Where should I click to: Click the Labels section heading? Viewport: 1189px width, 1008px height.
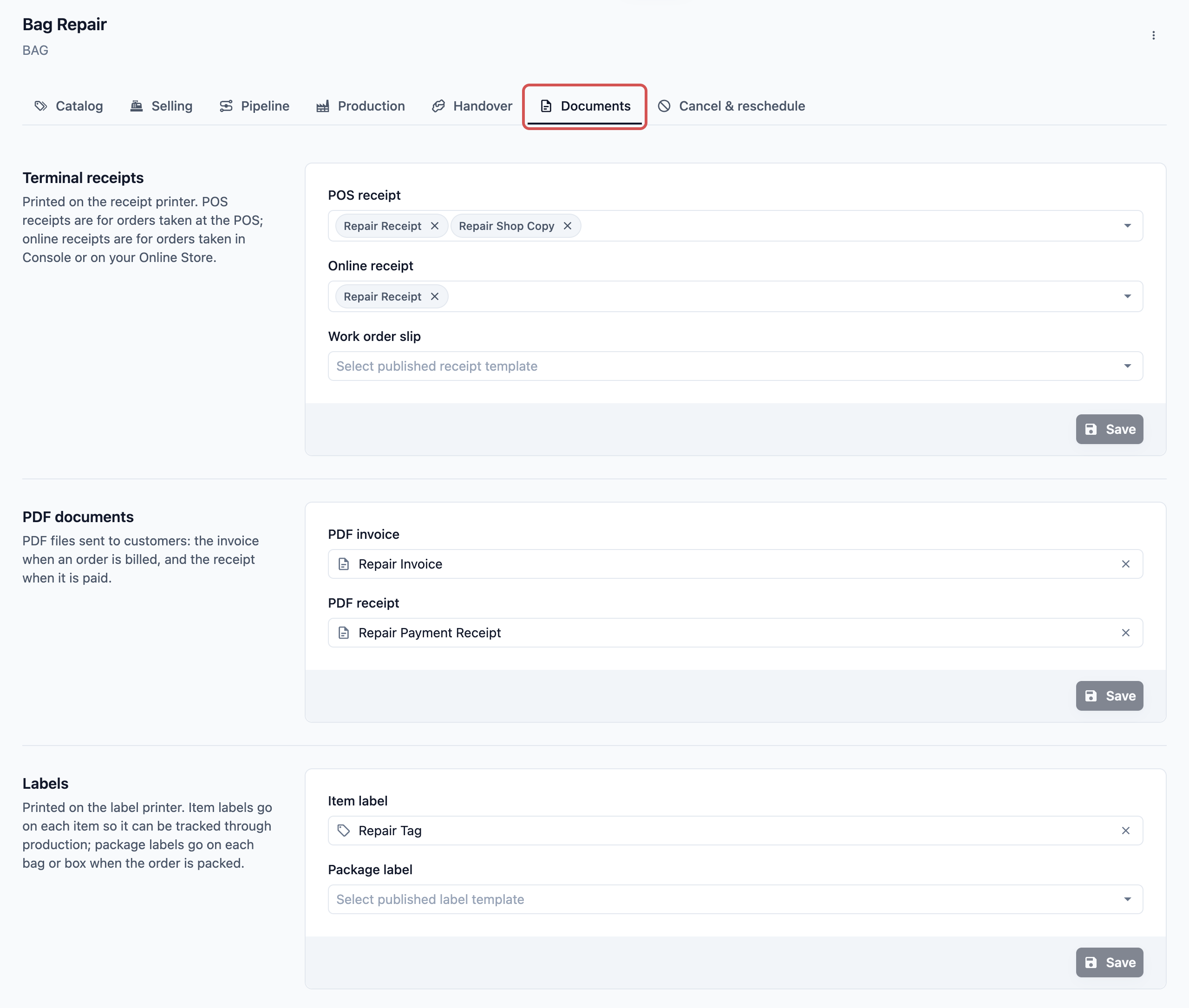click(45, 784)
